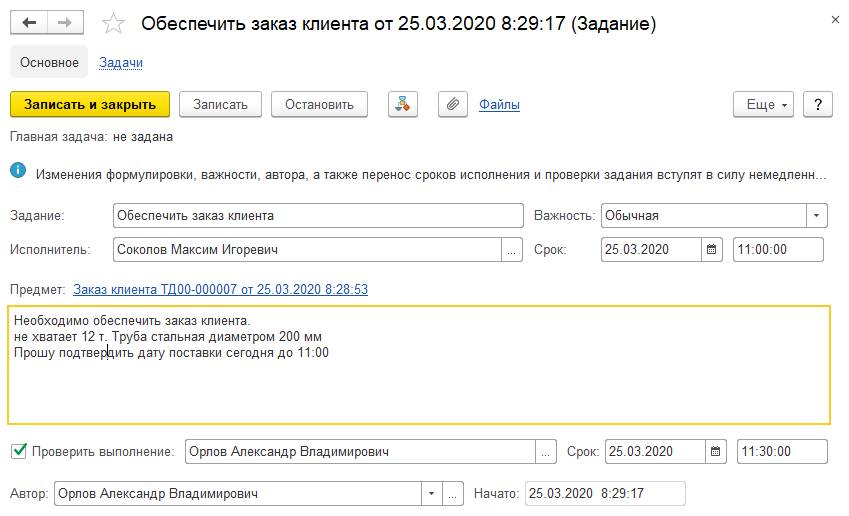The height and width of the screenshot is (516, 849).
Task: Click the question mark help button
Action: pos(818,105)
